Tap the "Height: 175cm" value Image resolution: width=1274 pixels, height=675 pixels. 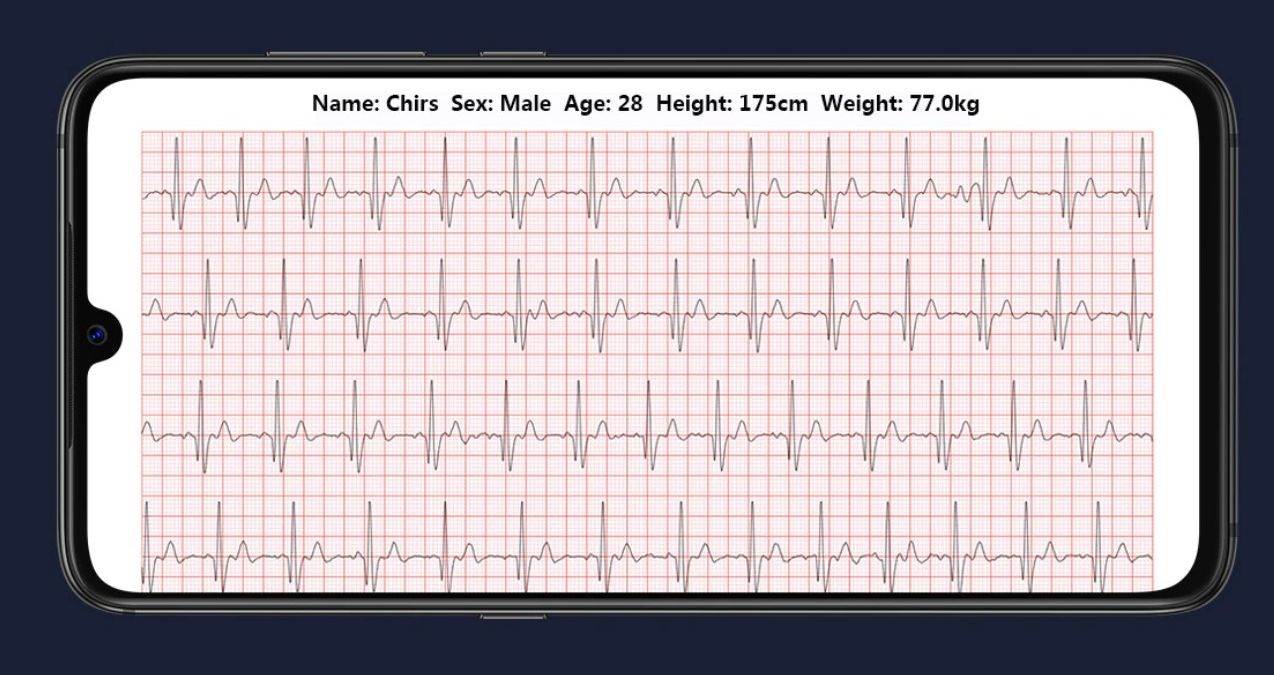pos(731,103)
